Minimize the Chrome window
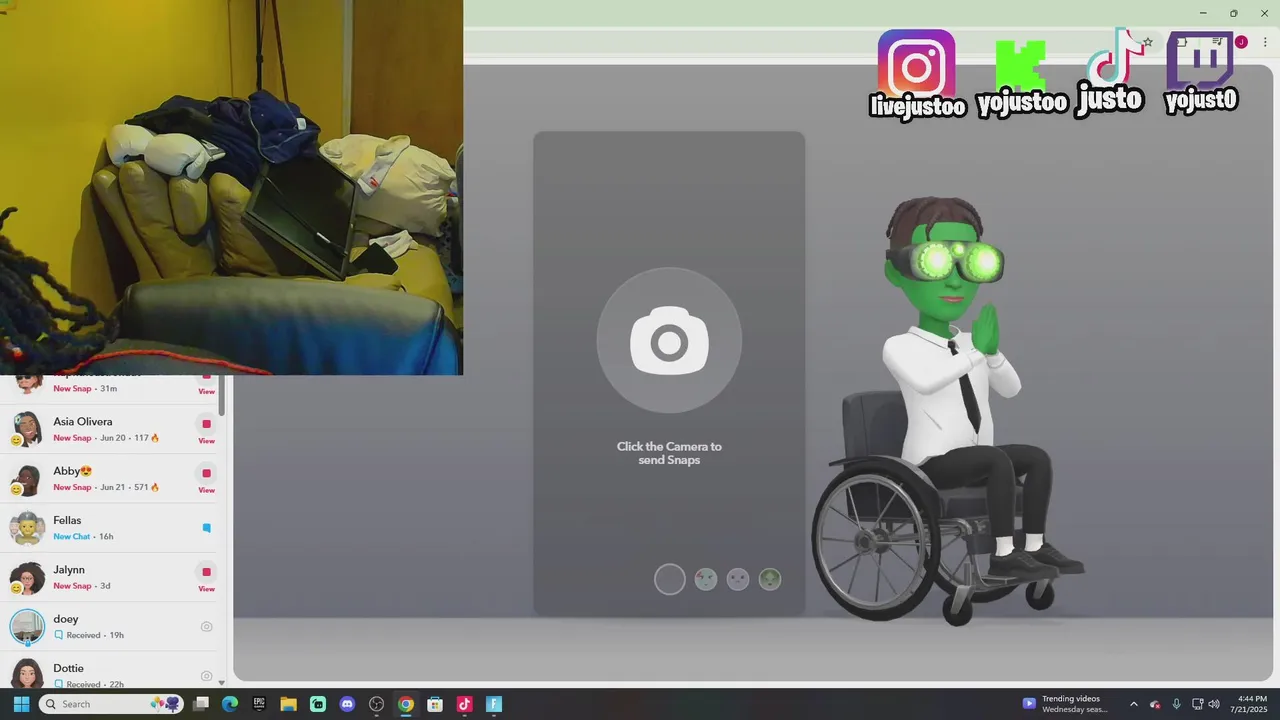This screenshot has height=720, width=1280. tap(1203, 13)
